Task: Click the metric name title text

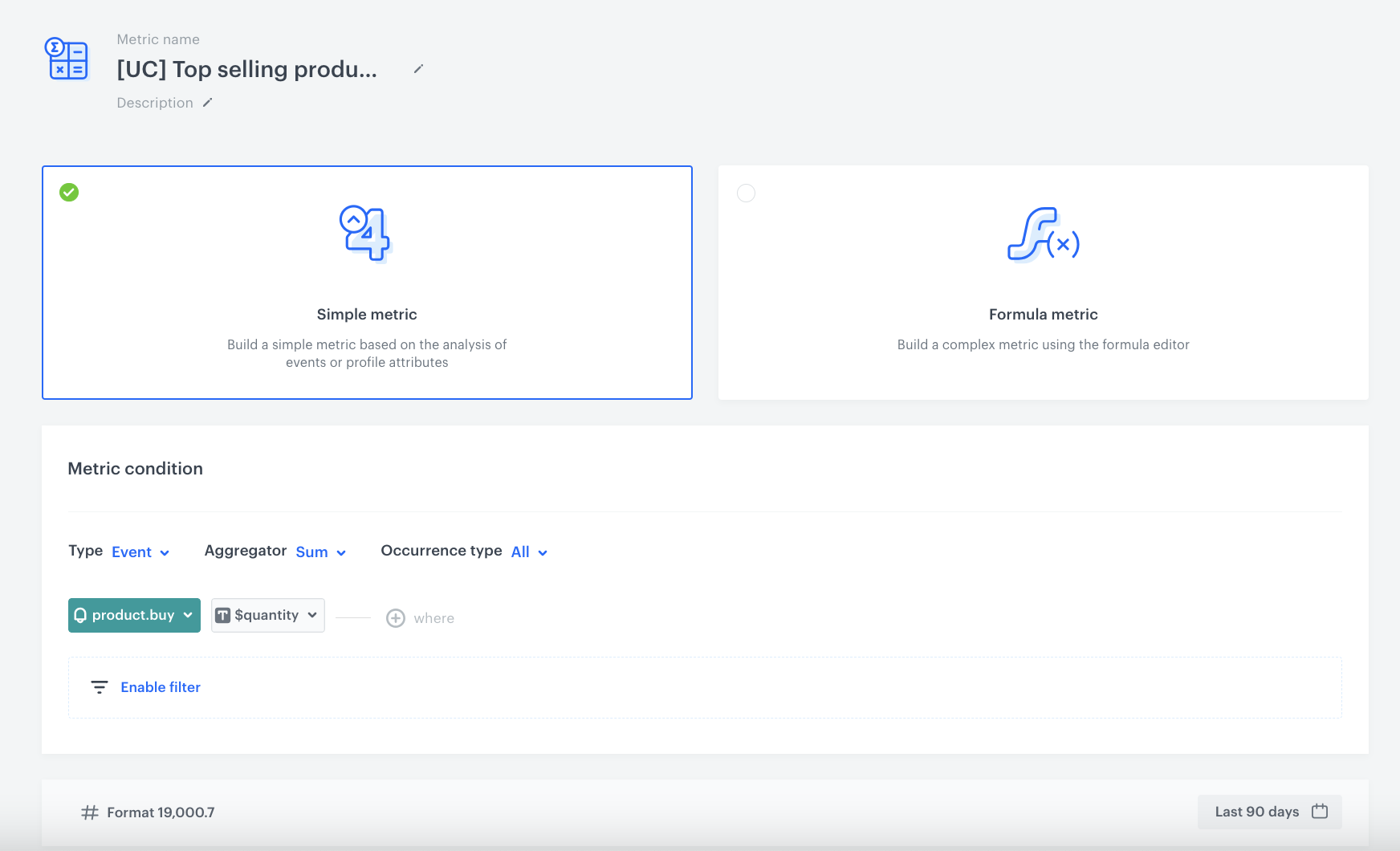Action: [x=246, y=70]
